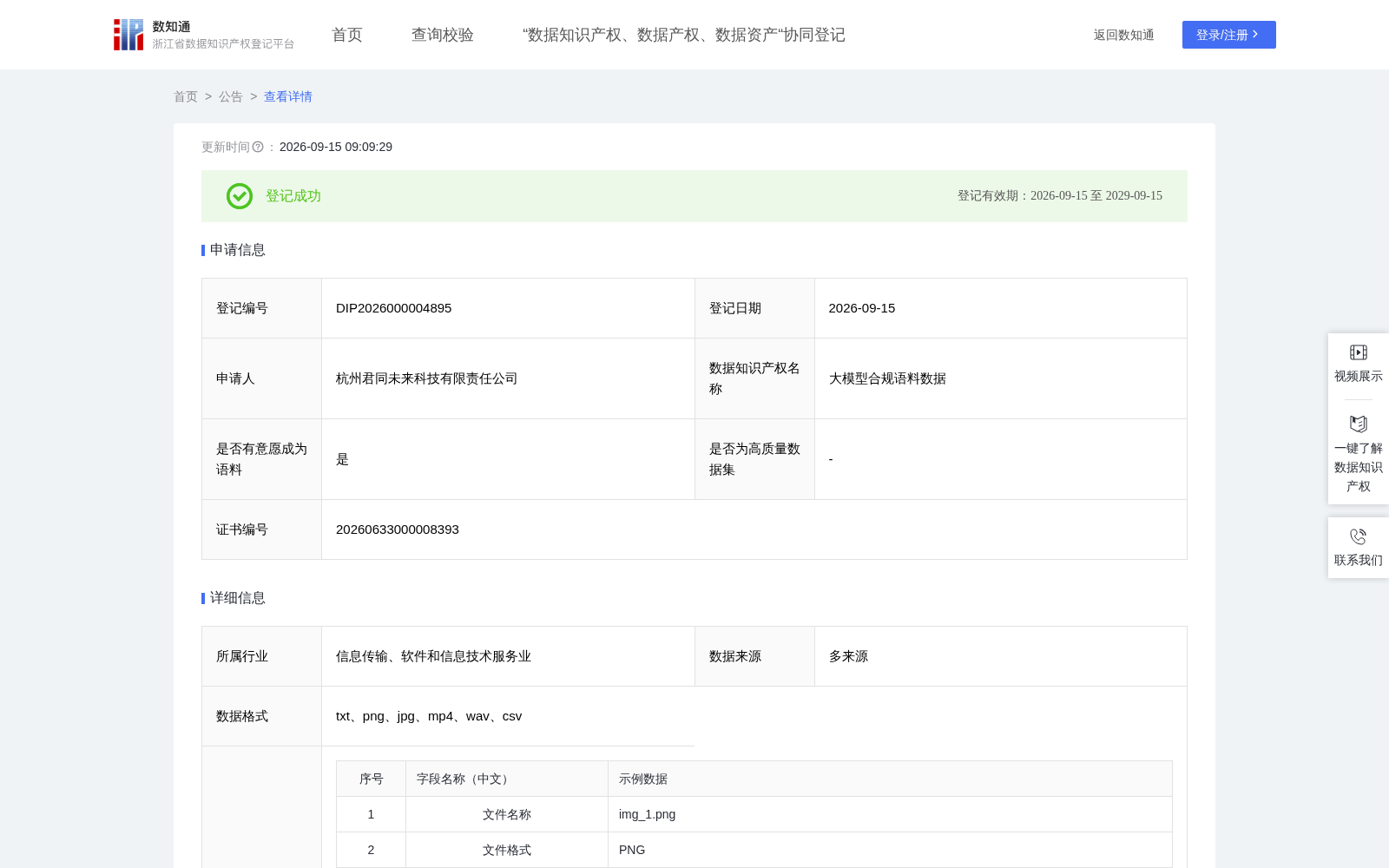1389x868 pixels.
Task: Click update time 2026-09-15 09:09:29
Action: click(x=336, y=147)
